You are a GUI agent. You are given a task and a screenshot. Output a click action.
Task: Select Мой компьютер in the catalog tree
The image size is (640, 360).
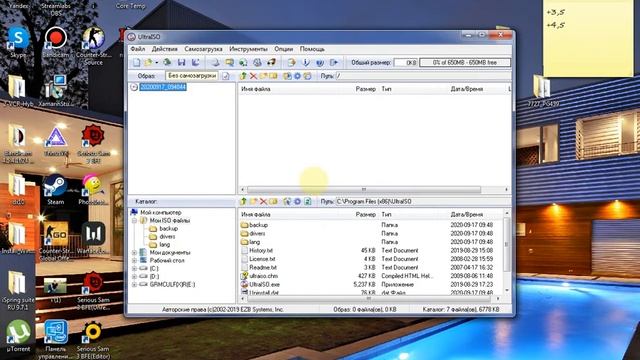160,213
